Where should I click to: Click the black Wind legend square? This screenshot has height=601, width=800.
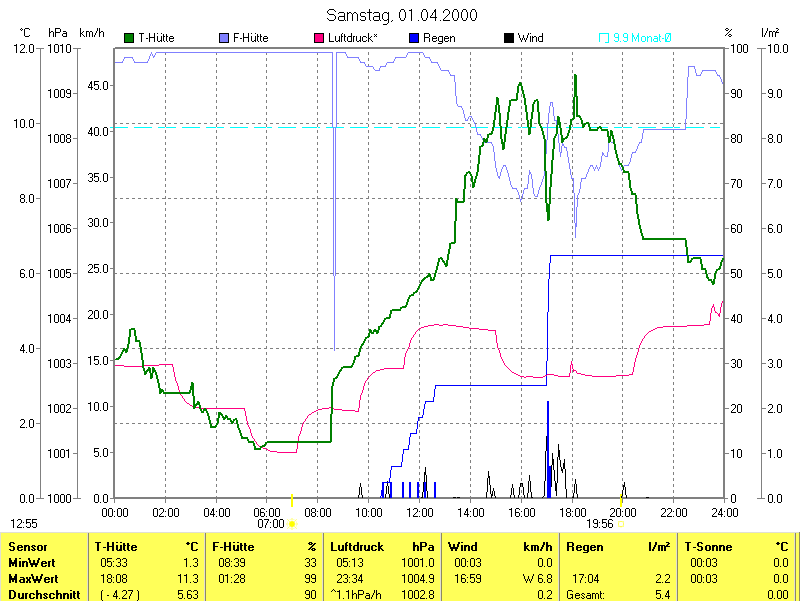point(509,38)
